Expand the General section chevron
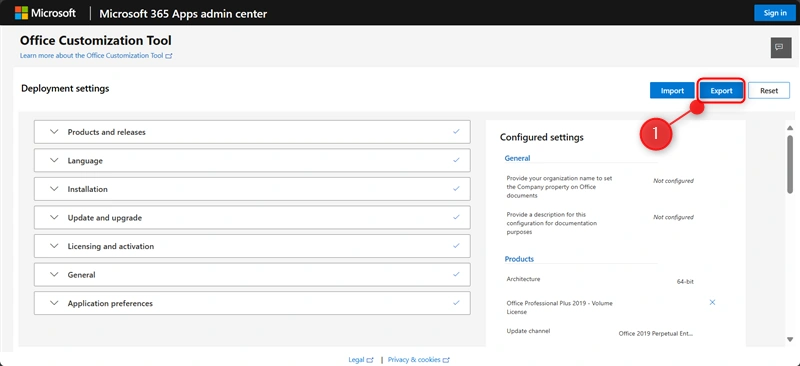Viewport: 800px width, 366px height. click(x=55, y=275)
